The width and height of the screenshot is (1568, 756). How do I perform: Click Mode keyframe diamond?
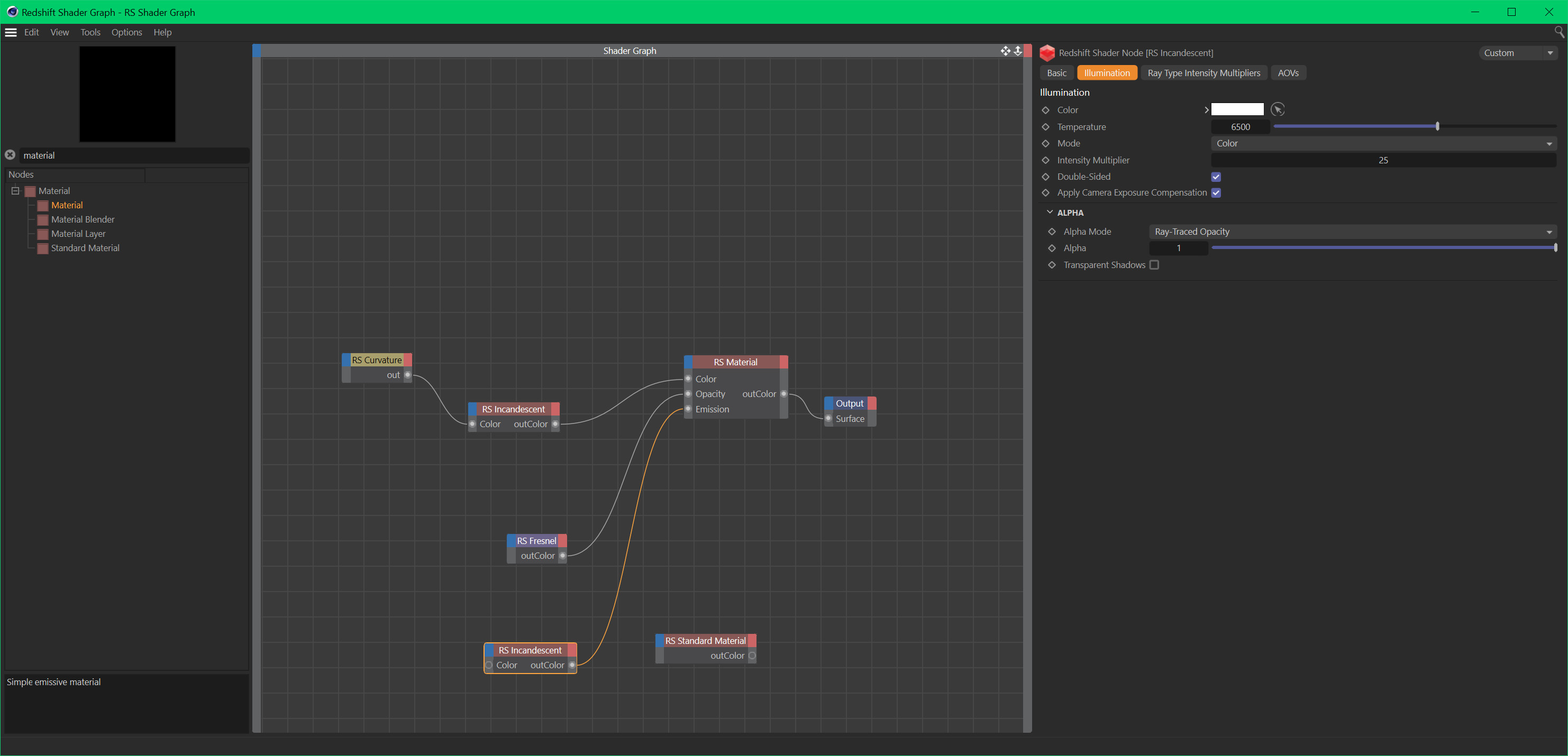point(1046,144)
